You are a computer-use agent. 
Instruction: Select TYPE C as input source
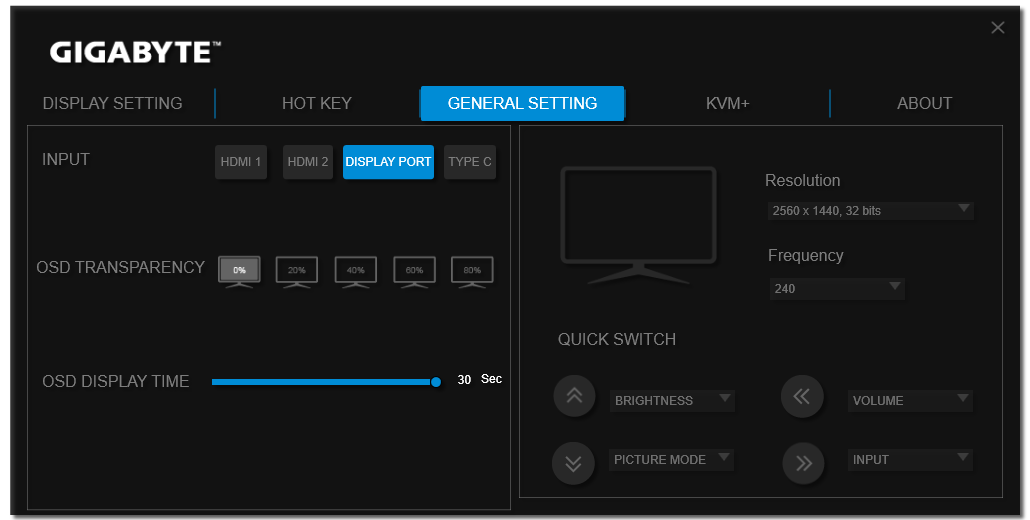pyautogui.click(x=470, y=162)
